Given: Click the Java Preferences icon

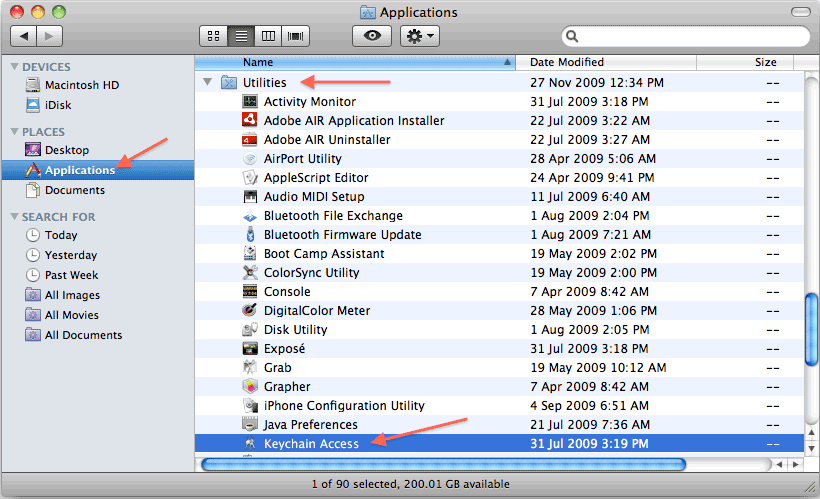Looking at the screenshot, I should pyautogui.click(x=250, y=425).
